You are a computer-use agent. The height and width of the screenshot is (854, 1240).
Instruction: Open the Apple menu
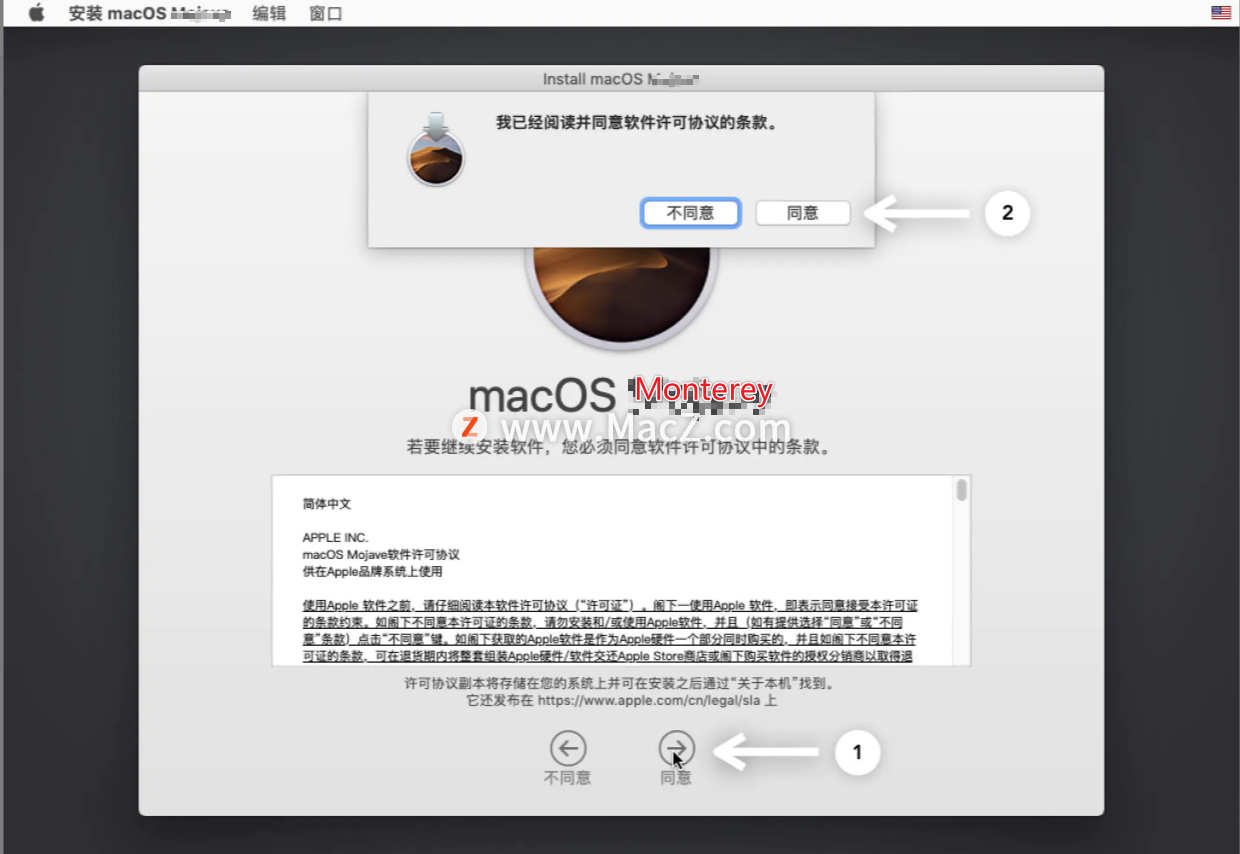click(37, 13)
